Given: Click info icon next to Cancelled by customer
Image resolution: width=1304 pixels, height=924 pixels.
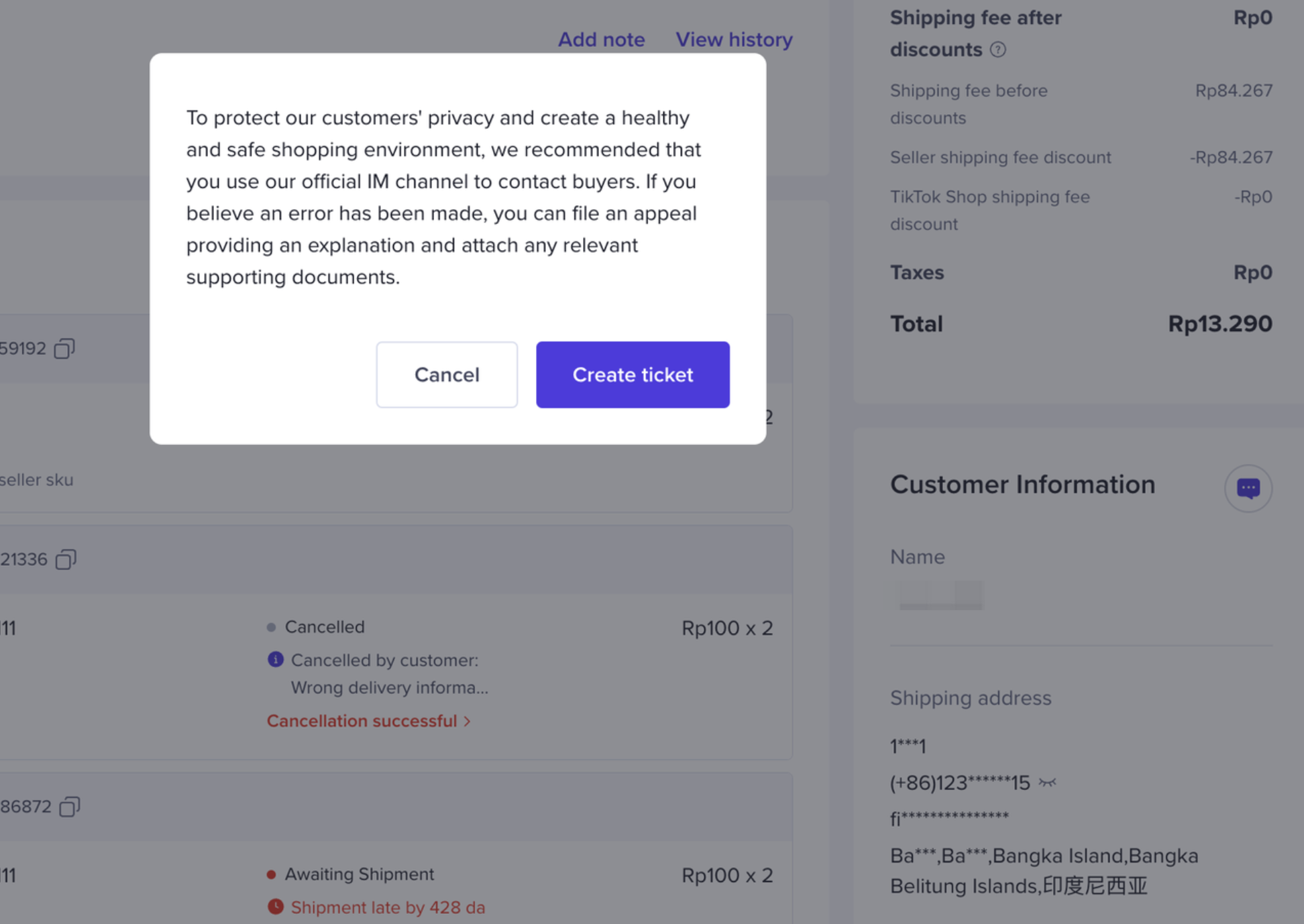Looking at the screenshot, I should click(x=276, y=660).
